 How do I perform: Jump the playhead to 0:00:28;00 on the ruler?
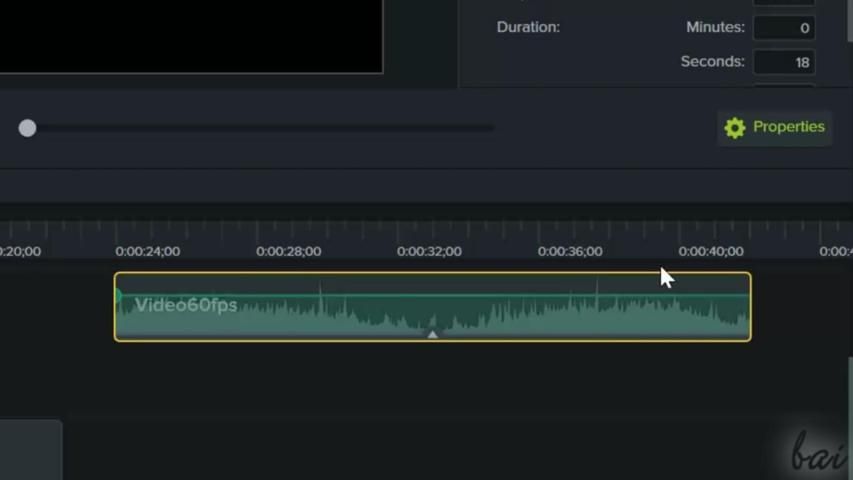point(288,251)
